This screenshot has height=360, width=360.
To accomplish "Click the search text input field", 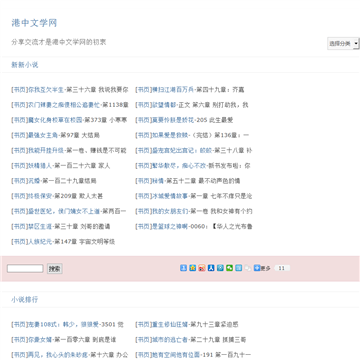I will pyautogui.click(x=25, y=269).
